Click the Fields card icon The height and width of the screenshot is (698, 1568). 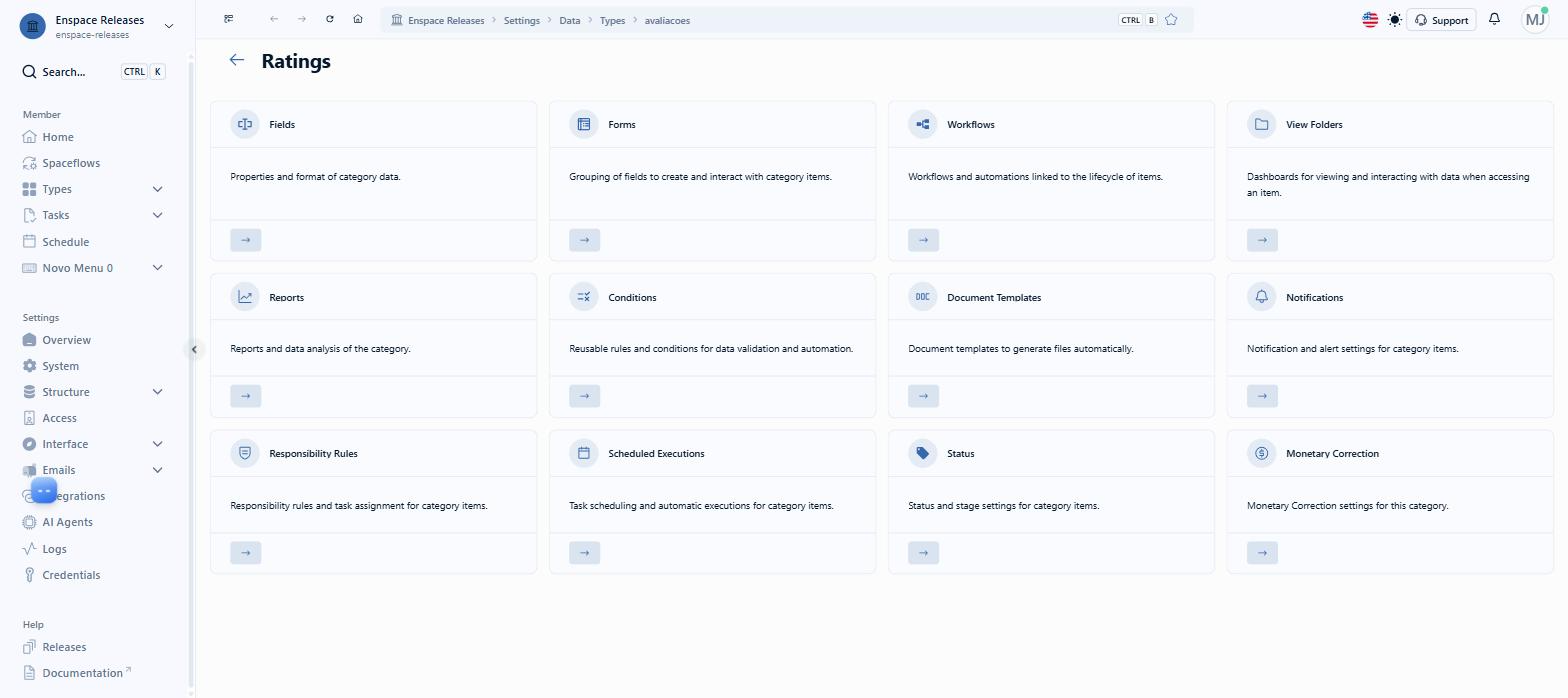(245, 124)
